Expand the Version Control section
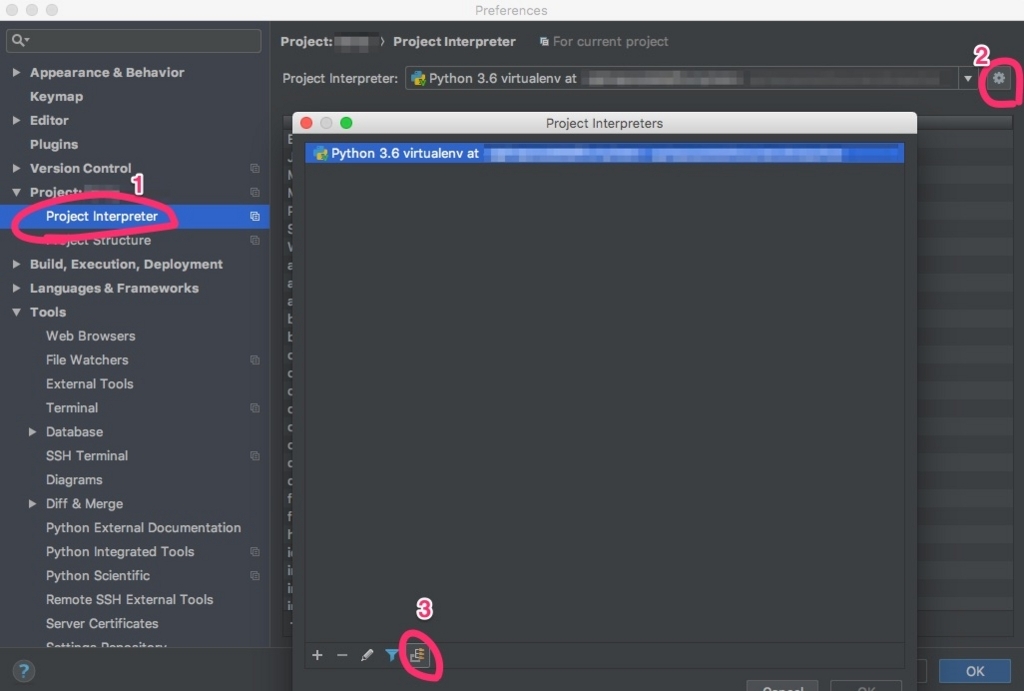The width and height of the screenshot is (1024, 691). pyautogui.click(x=16, y=169)
